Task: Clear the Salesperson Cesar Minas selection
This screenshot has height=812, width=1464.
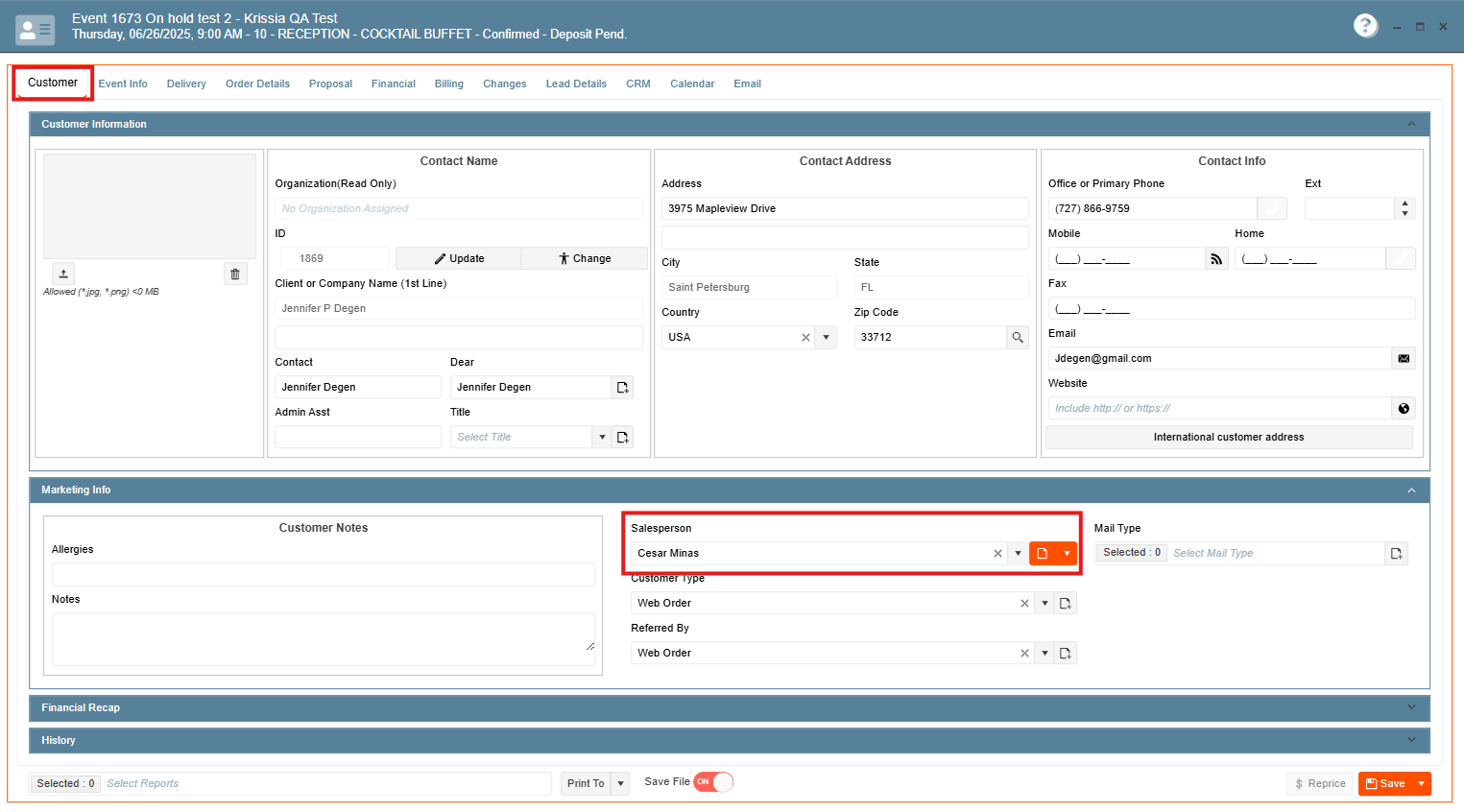Action: [x=997, y=553]
